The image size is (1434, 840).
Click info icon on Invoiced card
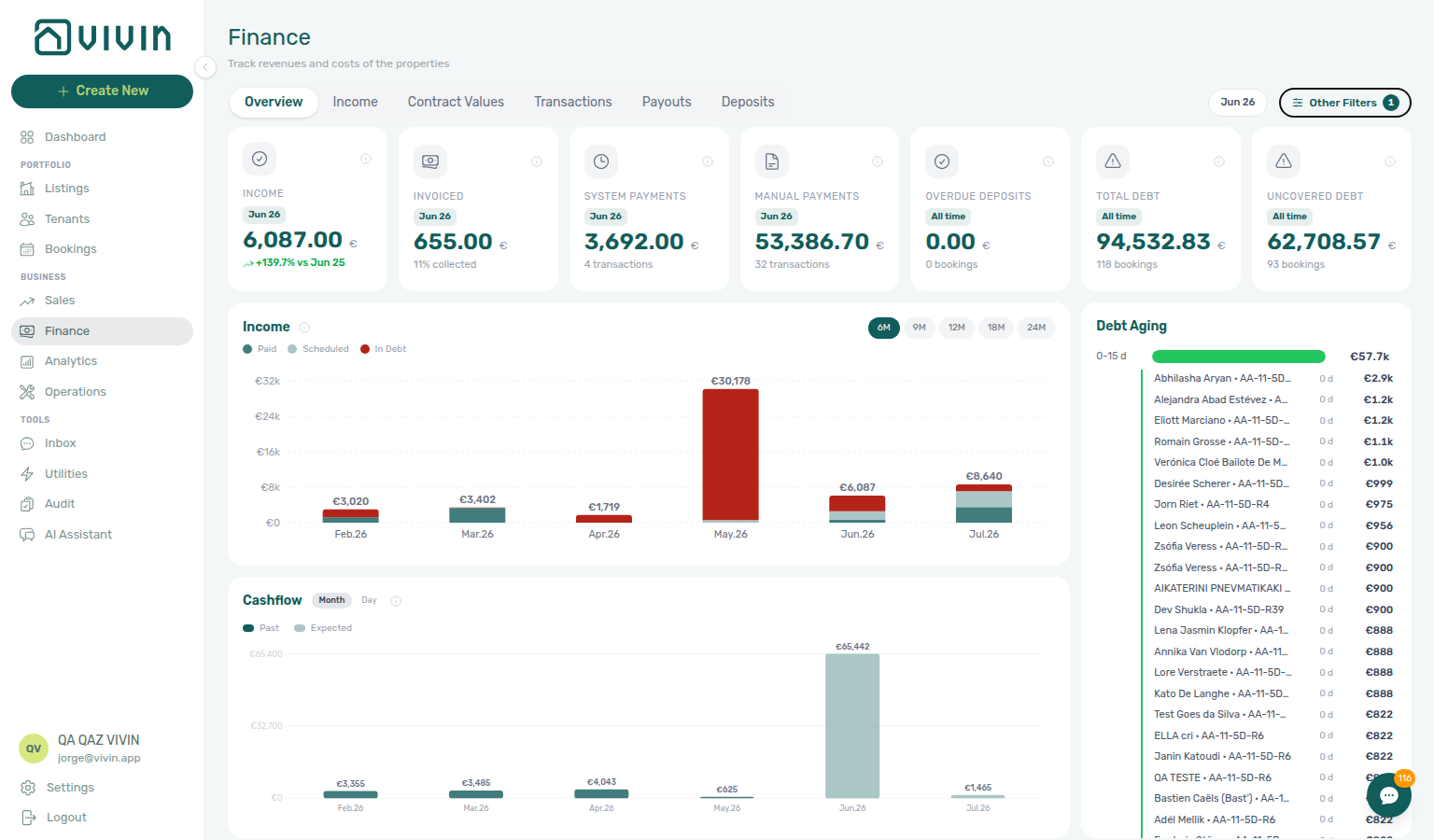(x=537, y=161)
